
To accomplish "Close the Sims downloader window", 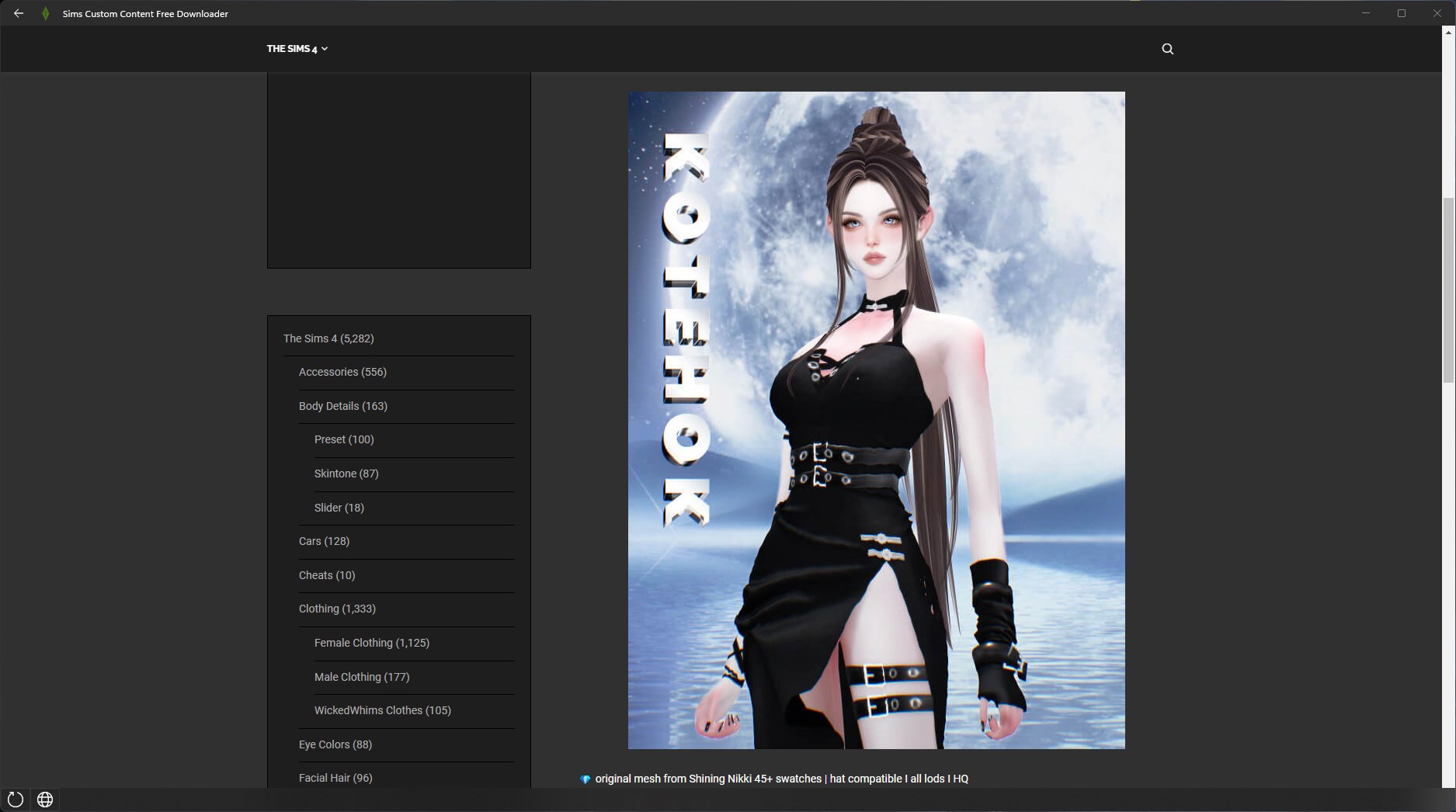I will 1437,13.
